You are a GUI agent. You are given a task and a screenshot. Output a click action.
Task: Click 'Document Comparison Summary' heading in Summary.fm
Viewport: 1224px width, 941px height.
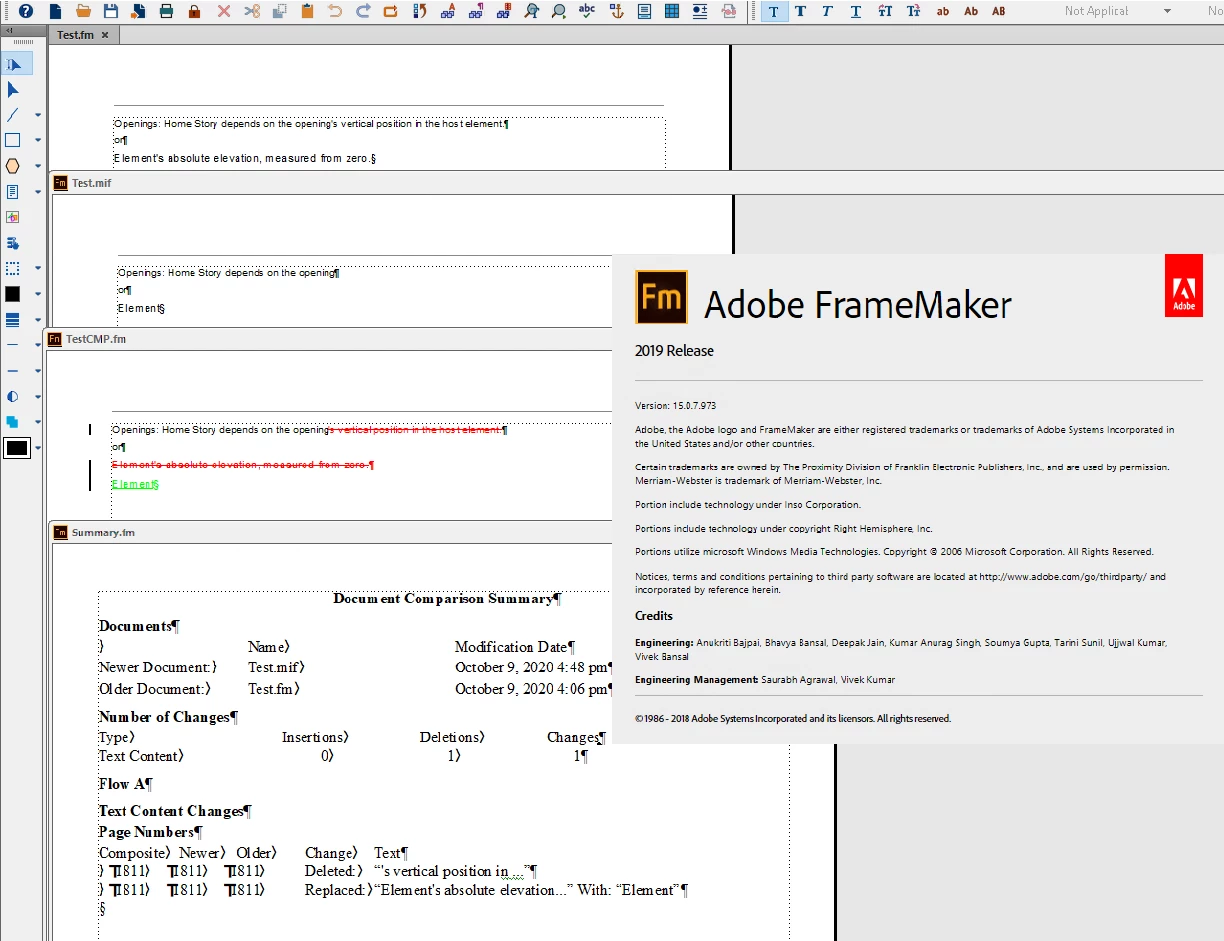(442, 599)
